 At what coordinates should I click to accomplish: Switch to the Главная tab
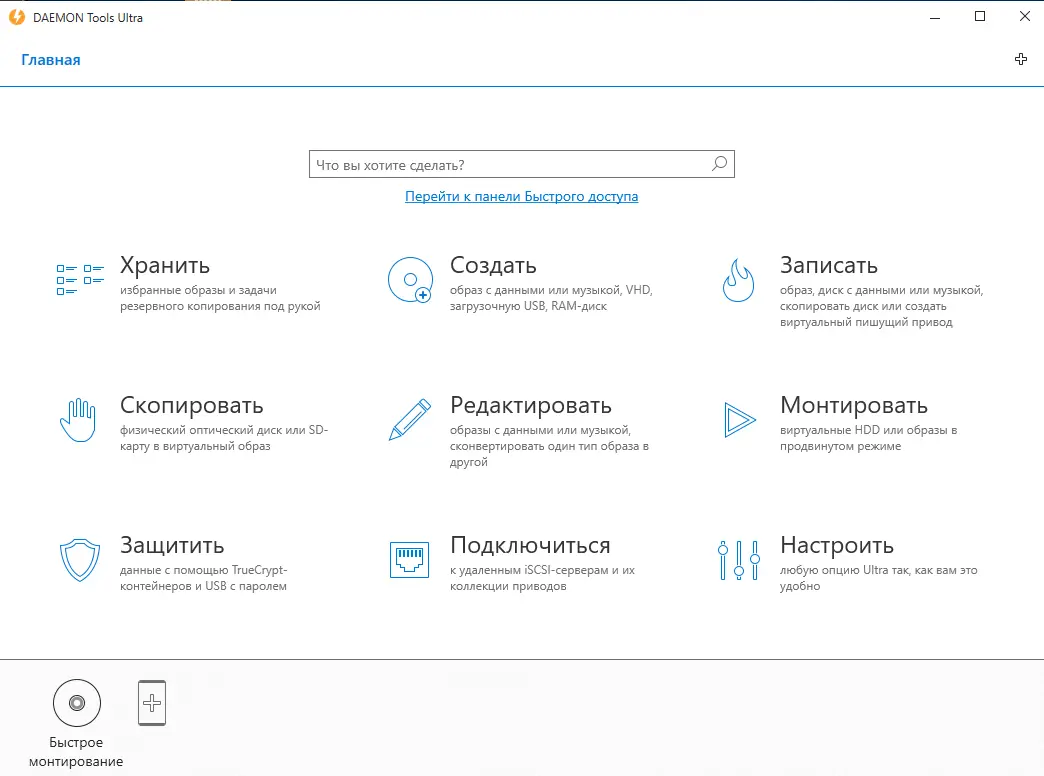coord(50,60)
